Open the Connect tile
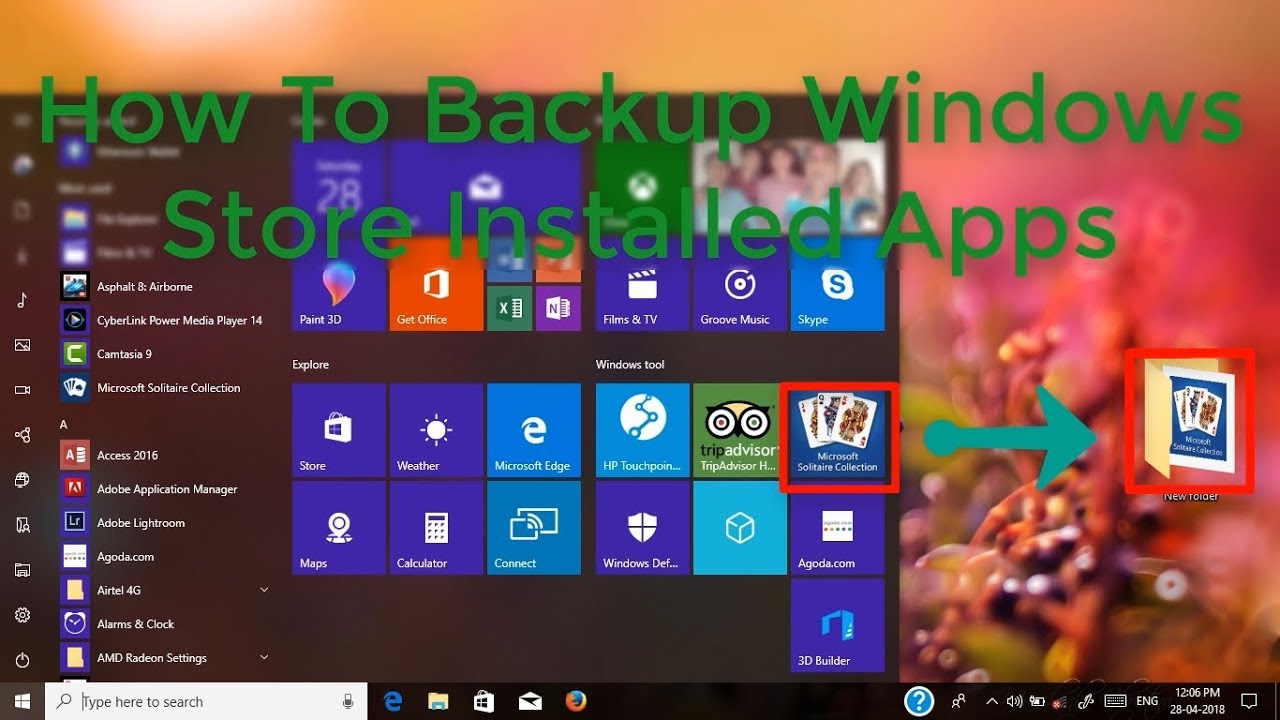 534,528
